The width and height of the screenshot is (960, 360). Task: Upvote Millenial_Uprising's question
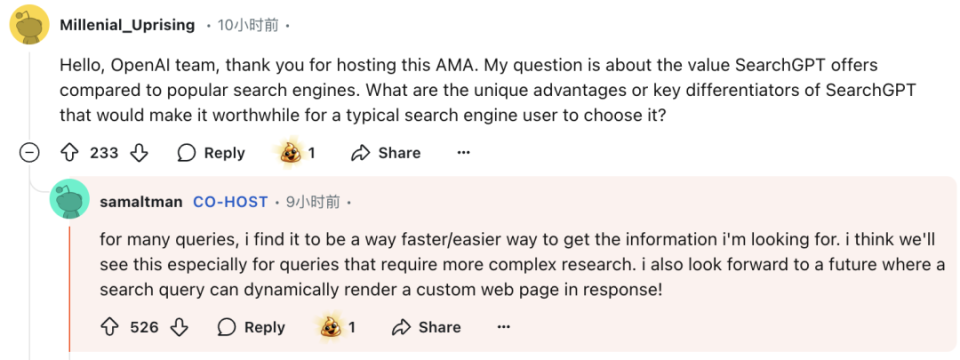click(71, 153)
